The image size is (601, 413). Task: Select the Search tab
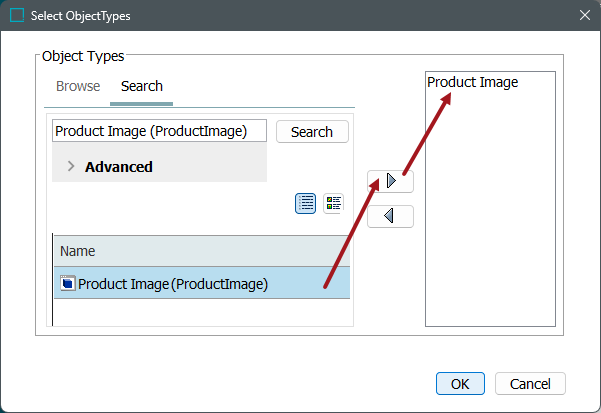(x=142, y=86)
